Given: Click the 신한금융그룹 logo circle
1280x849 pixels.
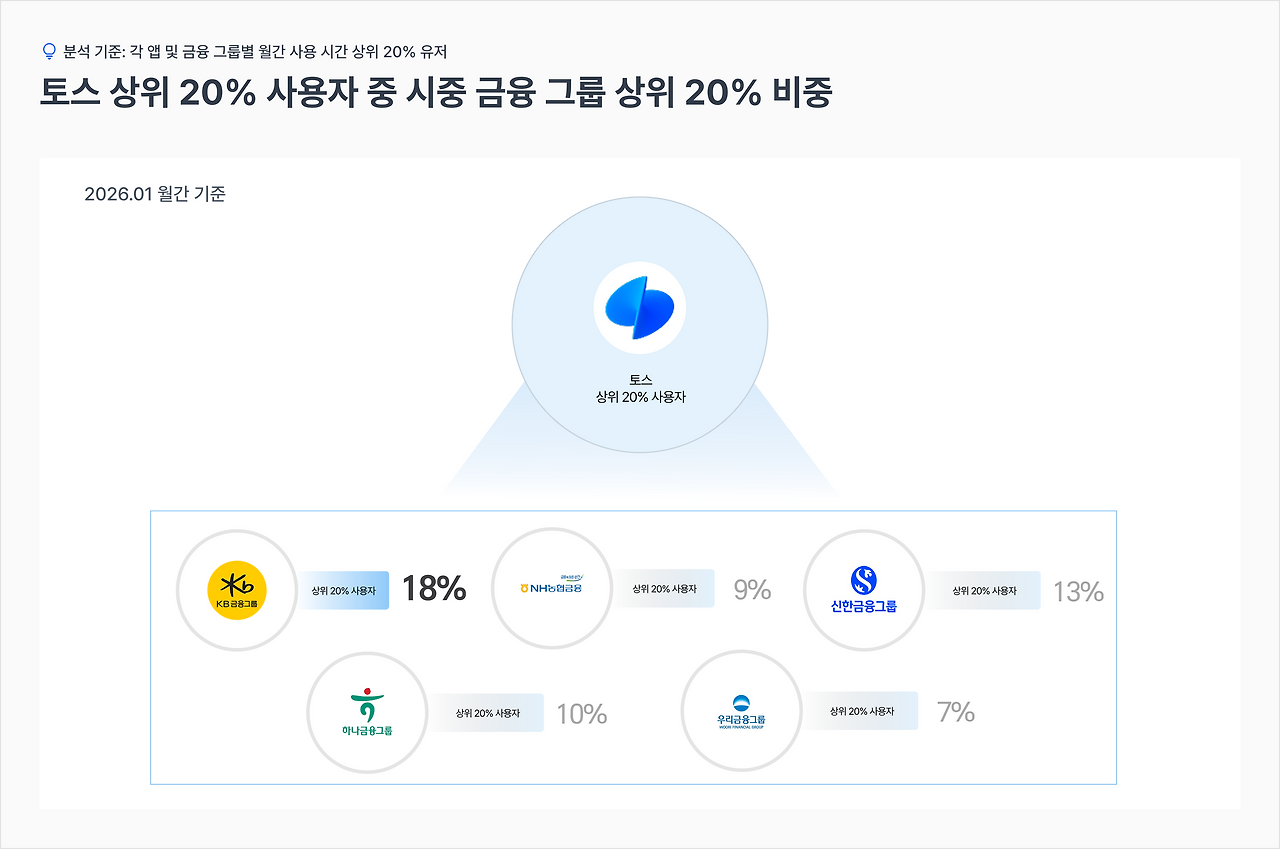Looking at the screenshot, I should click(x=864, y=590).
